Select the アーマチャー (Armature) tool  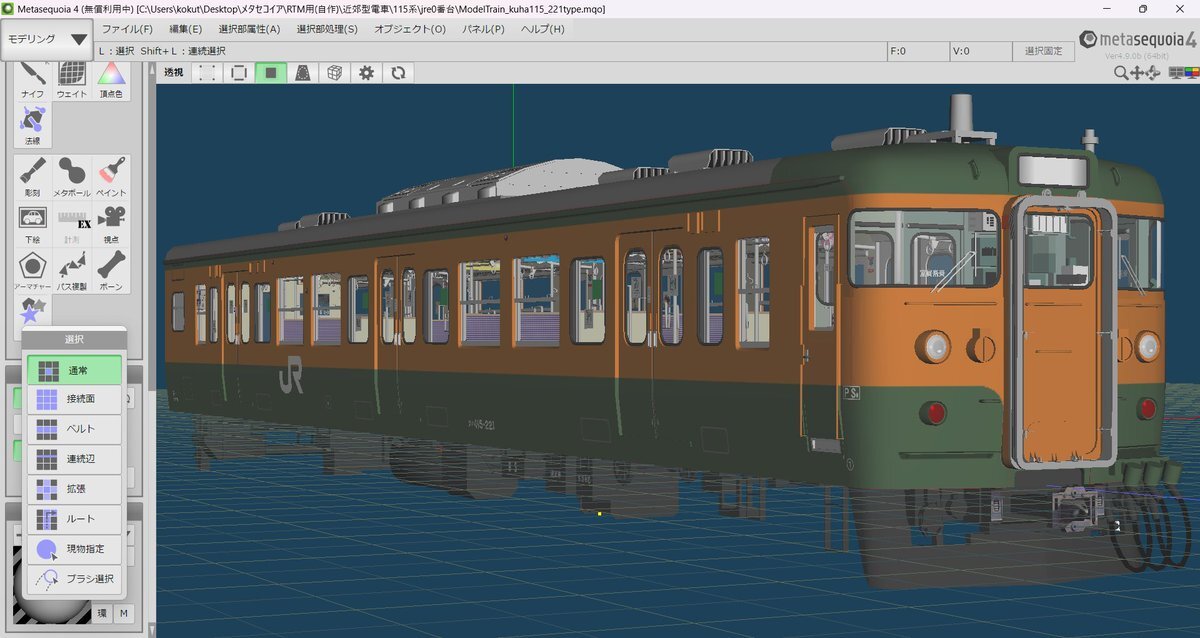point(33,271)
